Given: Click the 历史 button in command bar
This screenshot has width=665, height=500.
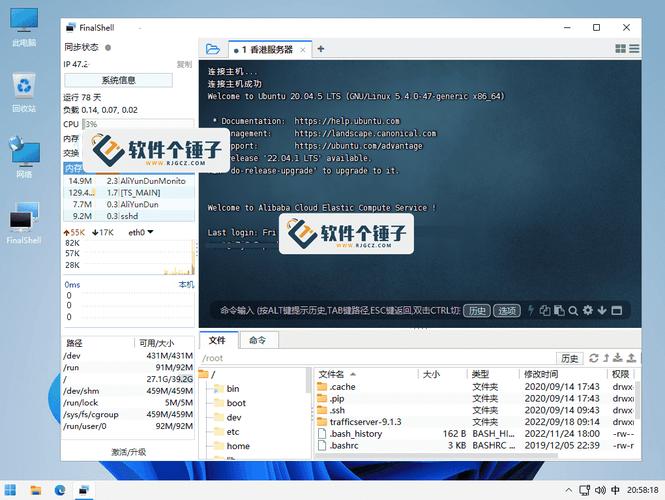Looking at the screenshot, I should (x=477, y=311).
